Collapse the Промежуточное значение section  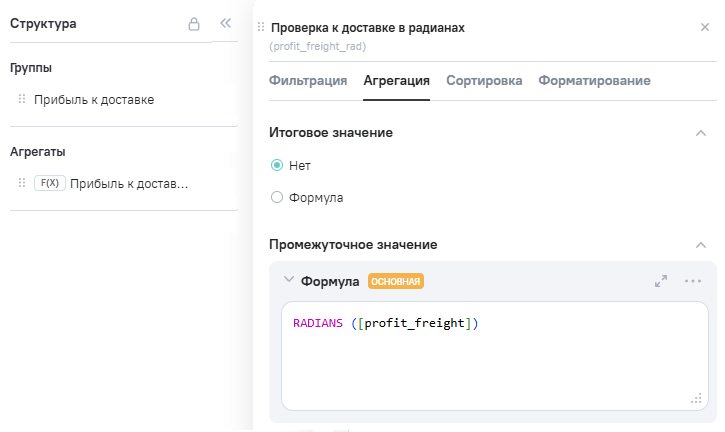click(700, 245)
